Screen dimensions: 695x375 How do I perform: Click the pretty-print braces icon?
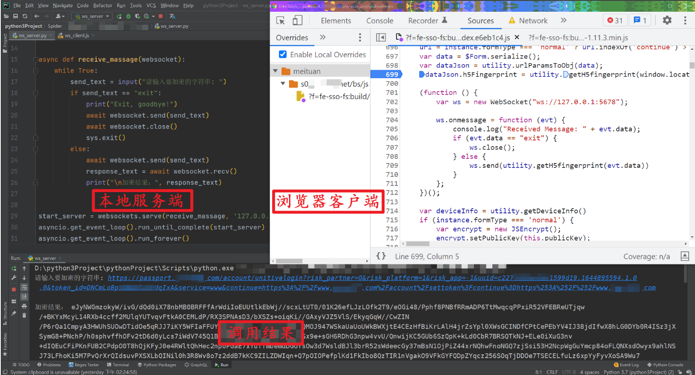pos(381,256)
